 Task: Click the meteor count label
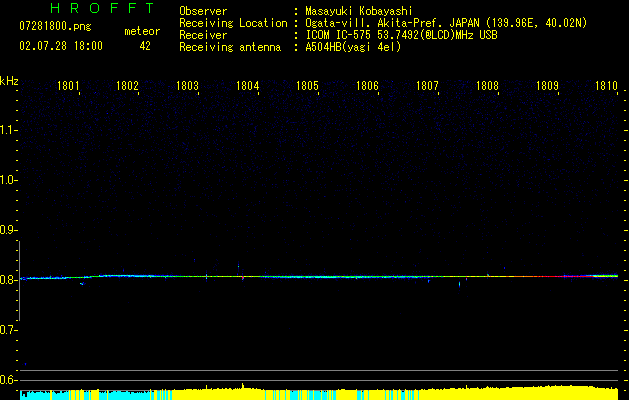tap(142, 31)
